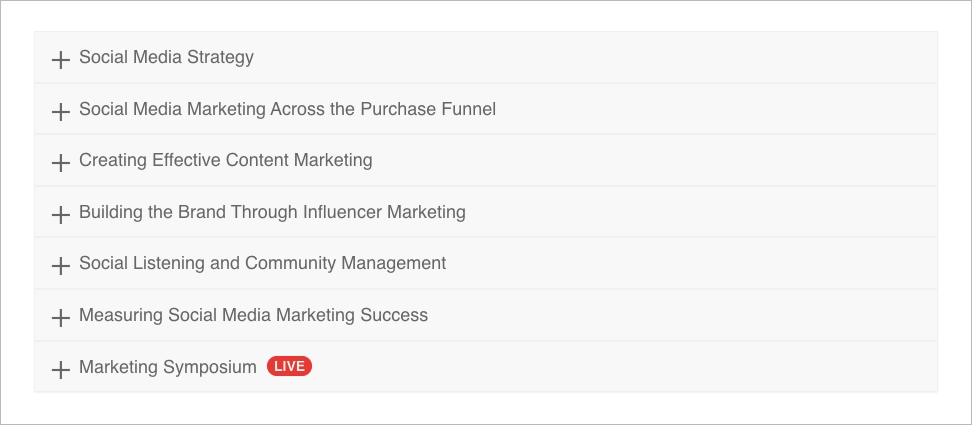Screen dimensions: 972x425
Task: Click plus icon for Social Listening section
Action: pos(60,265)
